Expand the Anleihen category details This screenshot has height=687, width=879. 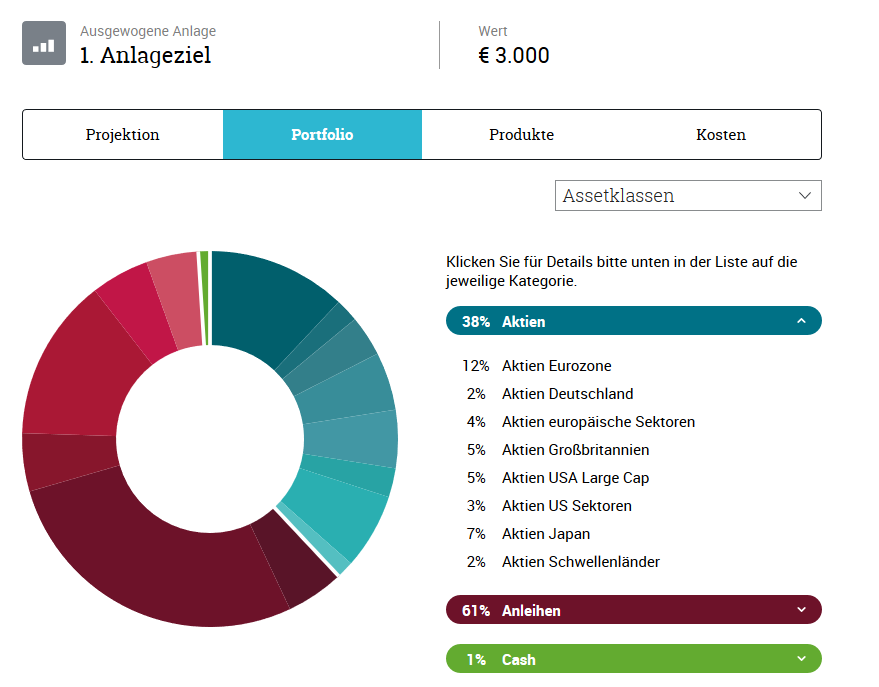pos(633,609)
